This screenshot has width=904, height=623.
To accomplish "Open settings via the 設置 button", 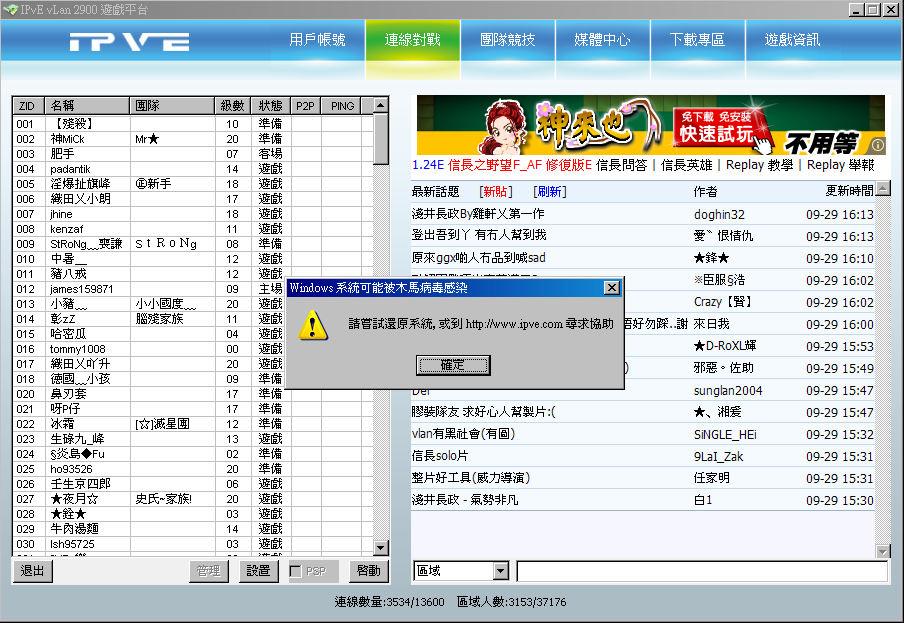I will click(x=258, y=571).
